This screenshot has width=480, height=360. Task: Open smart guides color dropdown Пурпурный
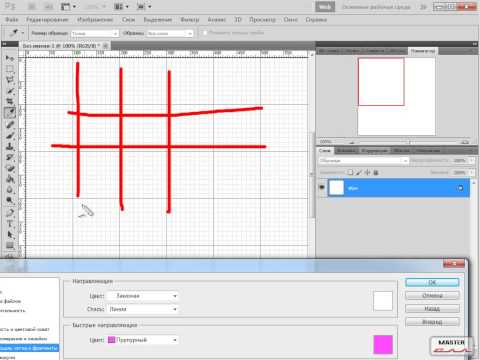coord(142,340)
